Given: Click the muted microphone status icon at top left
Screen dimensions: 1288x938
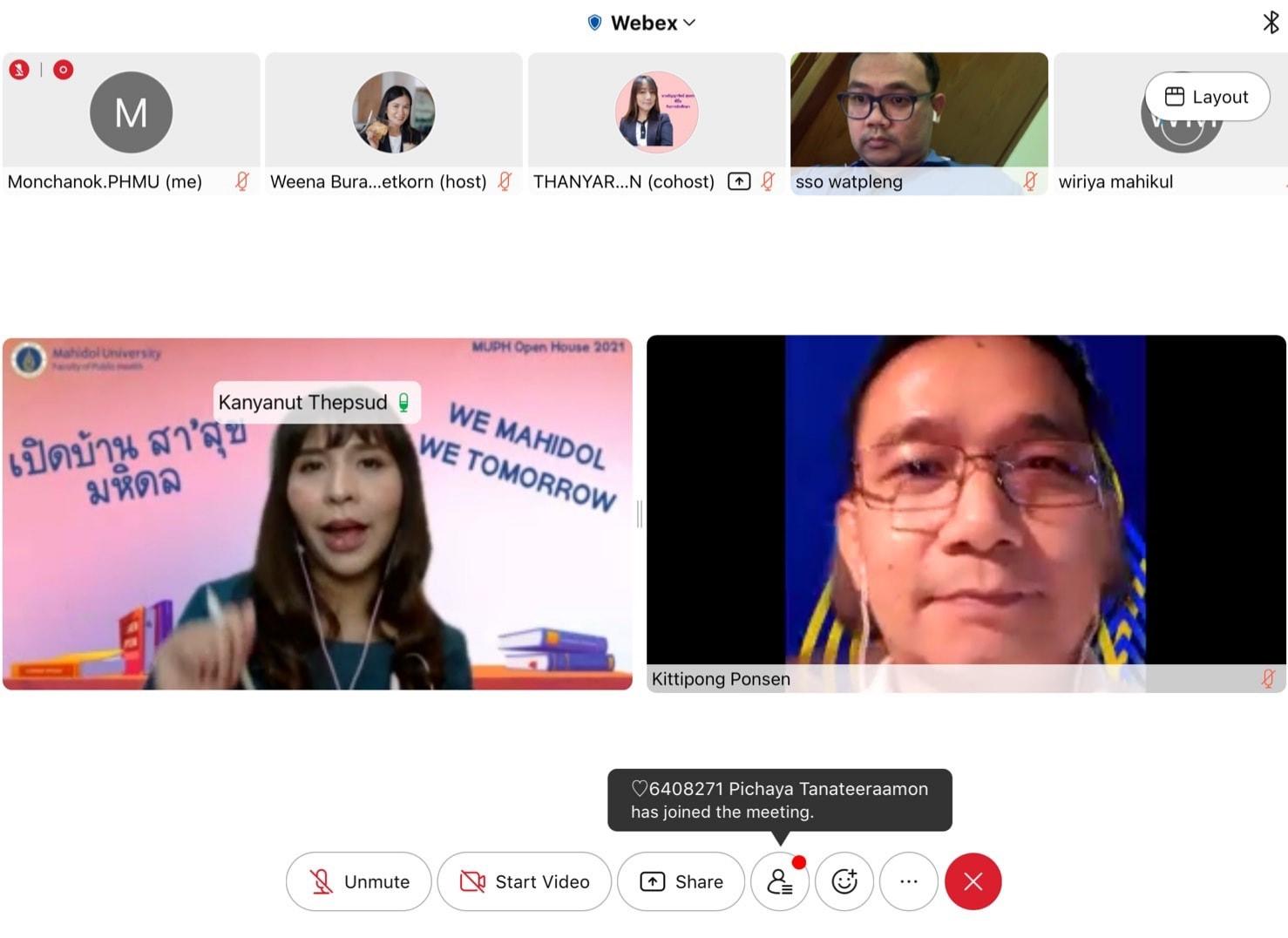Looking at the screenshot, I should tap(19, 70).
